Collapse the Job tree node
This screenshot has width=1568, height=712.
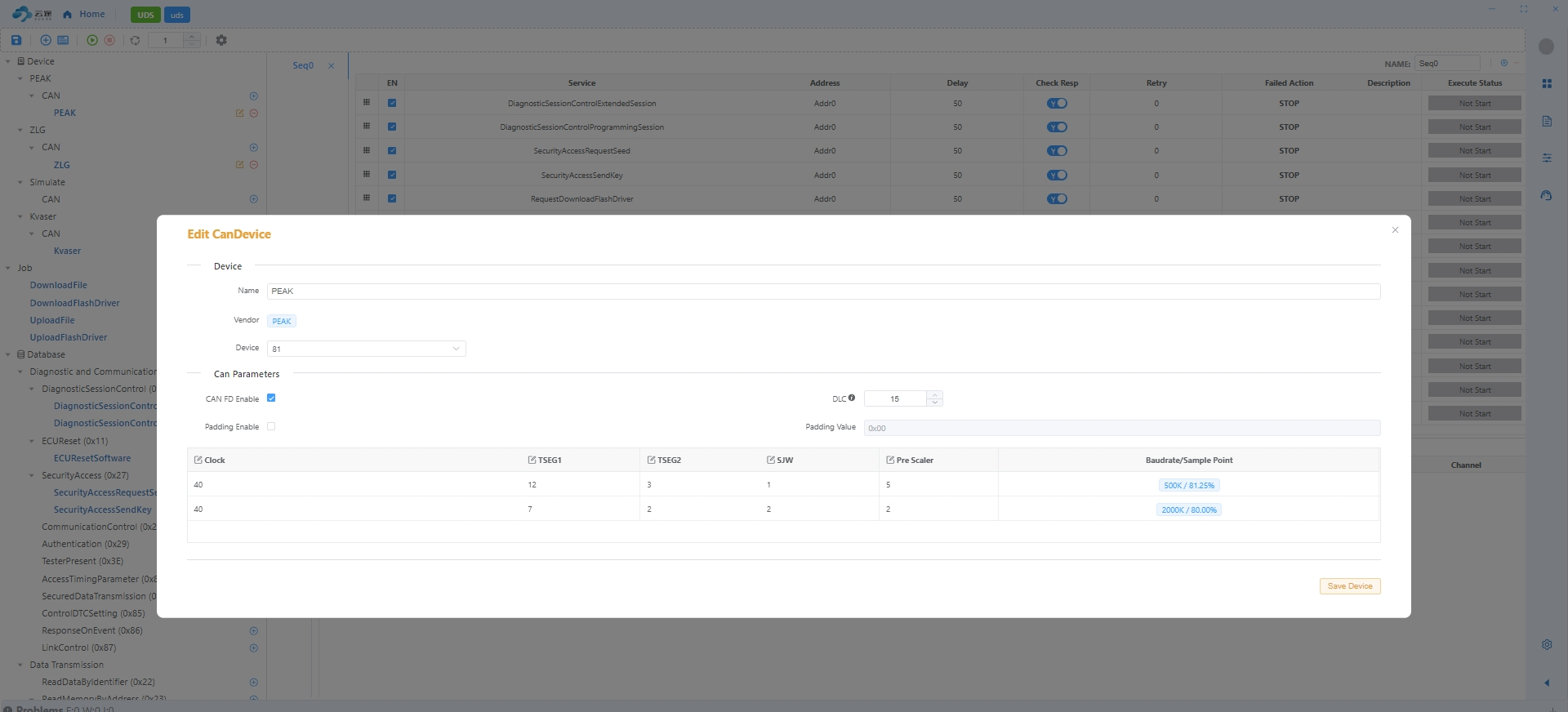[x=8, y=268]
